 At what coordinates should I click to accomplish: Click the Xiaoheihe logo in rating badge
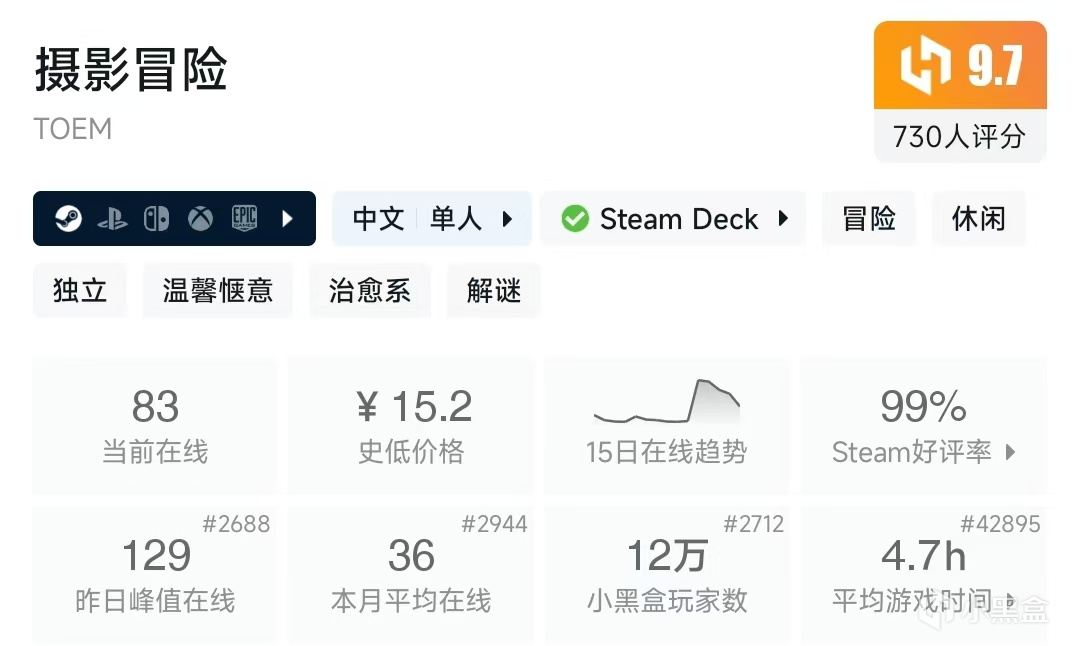click(924, 66)
